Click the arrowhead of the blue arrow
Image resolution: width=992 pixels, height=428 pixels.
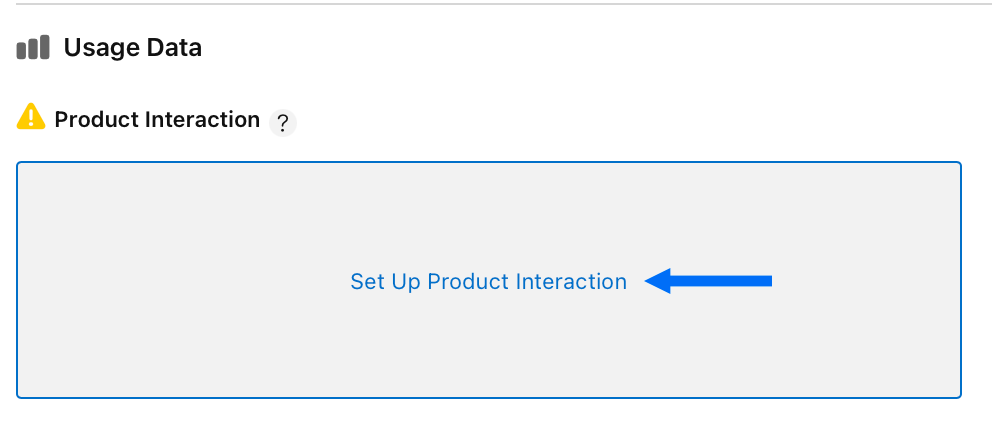(658, 281)
